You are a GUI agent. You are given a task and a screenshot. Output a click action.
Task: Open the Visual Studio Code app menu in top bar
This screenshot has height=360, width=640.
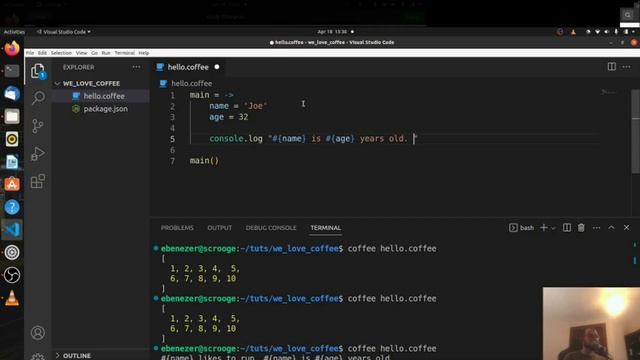(64, 32)
